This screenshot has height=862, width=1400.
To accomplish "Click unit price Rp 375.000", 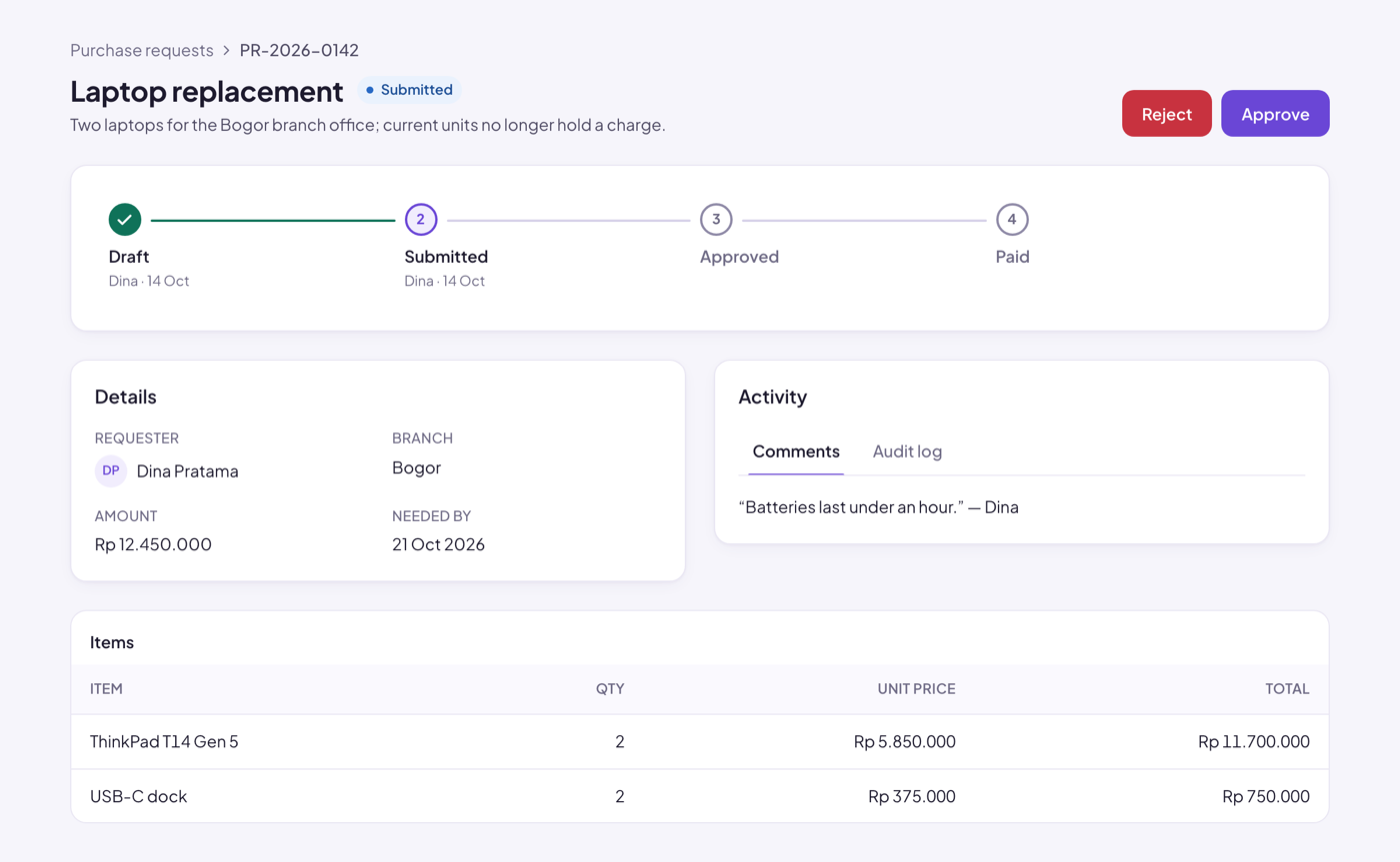I will click(912, 797).
